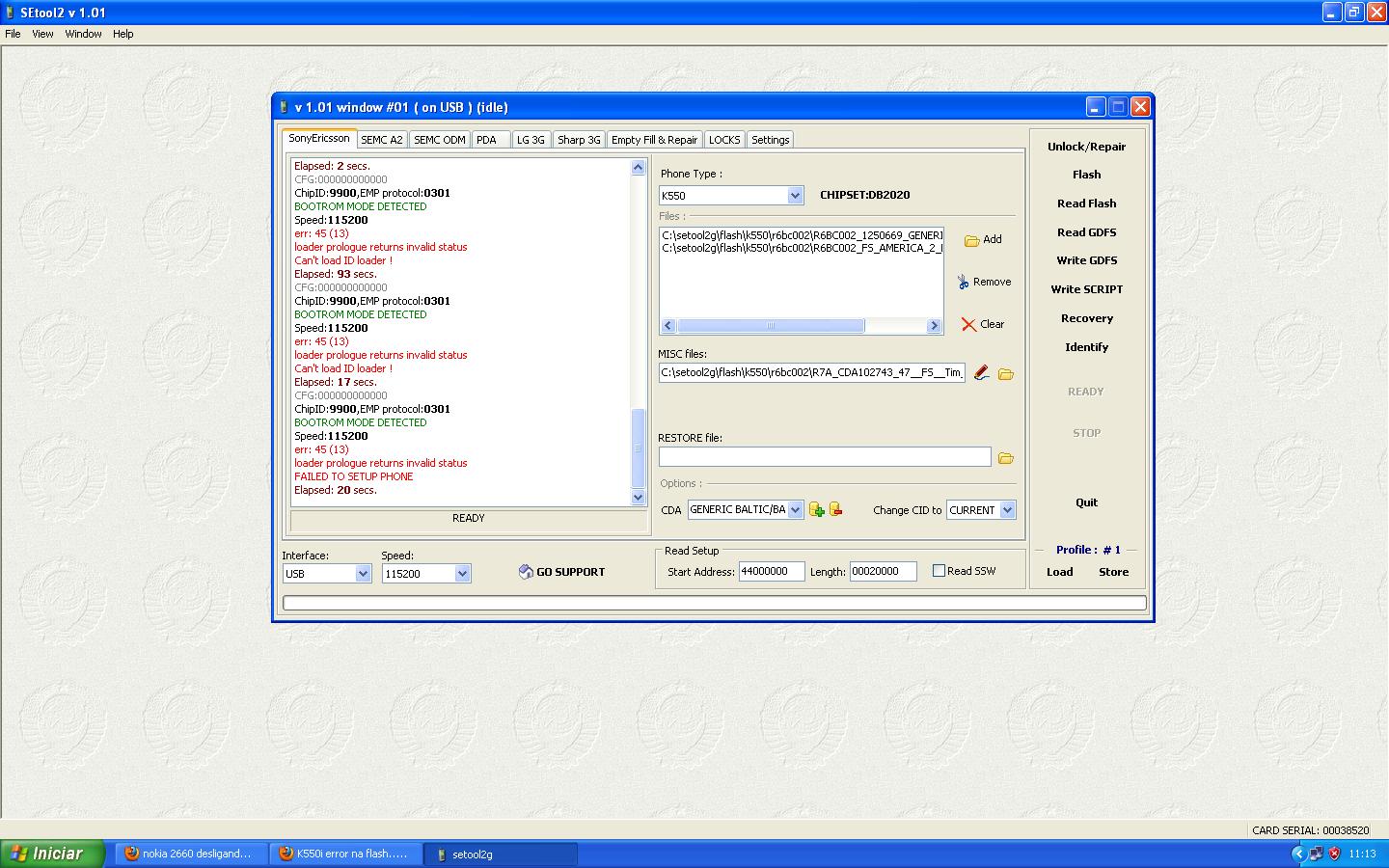
Task: Switch to the Empty Fill & Repair tab
Action: (x=654, y=140)
